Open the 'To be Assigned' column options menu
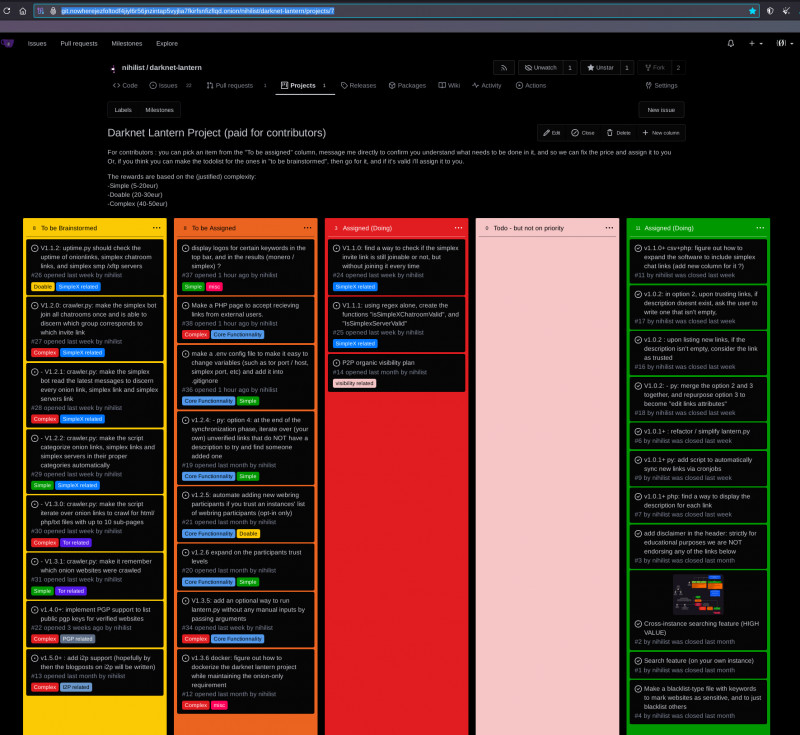Image resolution: width=800 pixels, height=735 pixels. click(308, 228)
